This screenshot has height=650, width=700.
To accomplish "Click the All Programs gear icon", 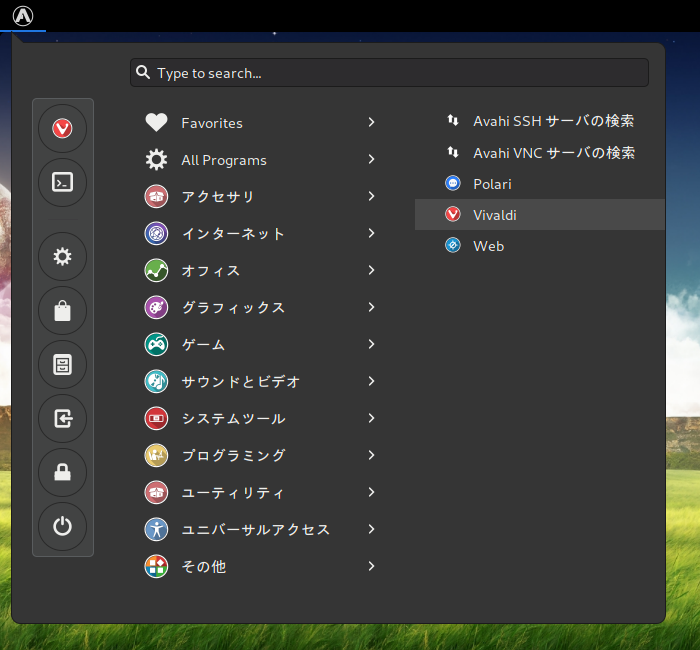I will coord(156,159).
